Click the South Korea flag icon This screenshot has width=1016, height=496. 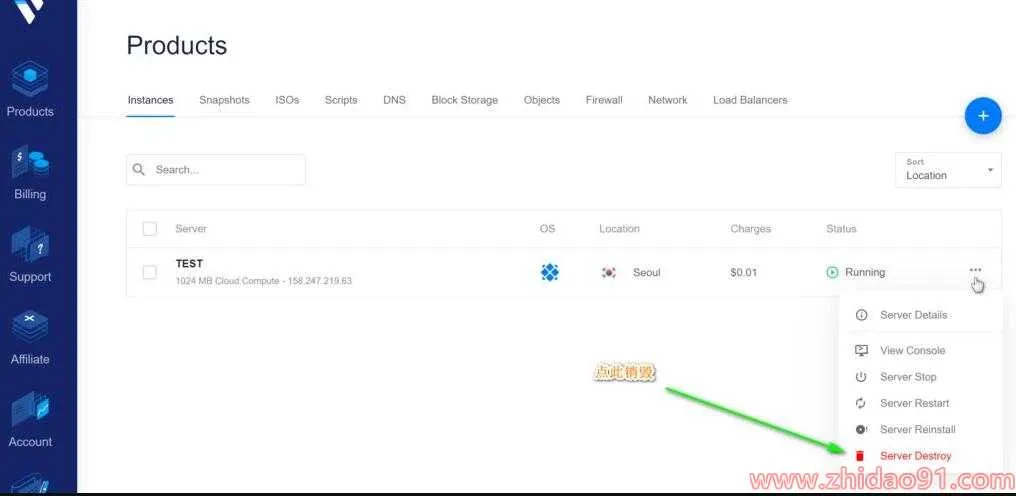pos(608,272)
